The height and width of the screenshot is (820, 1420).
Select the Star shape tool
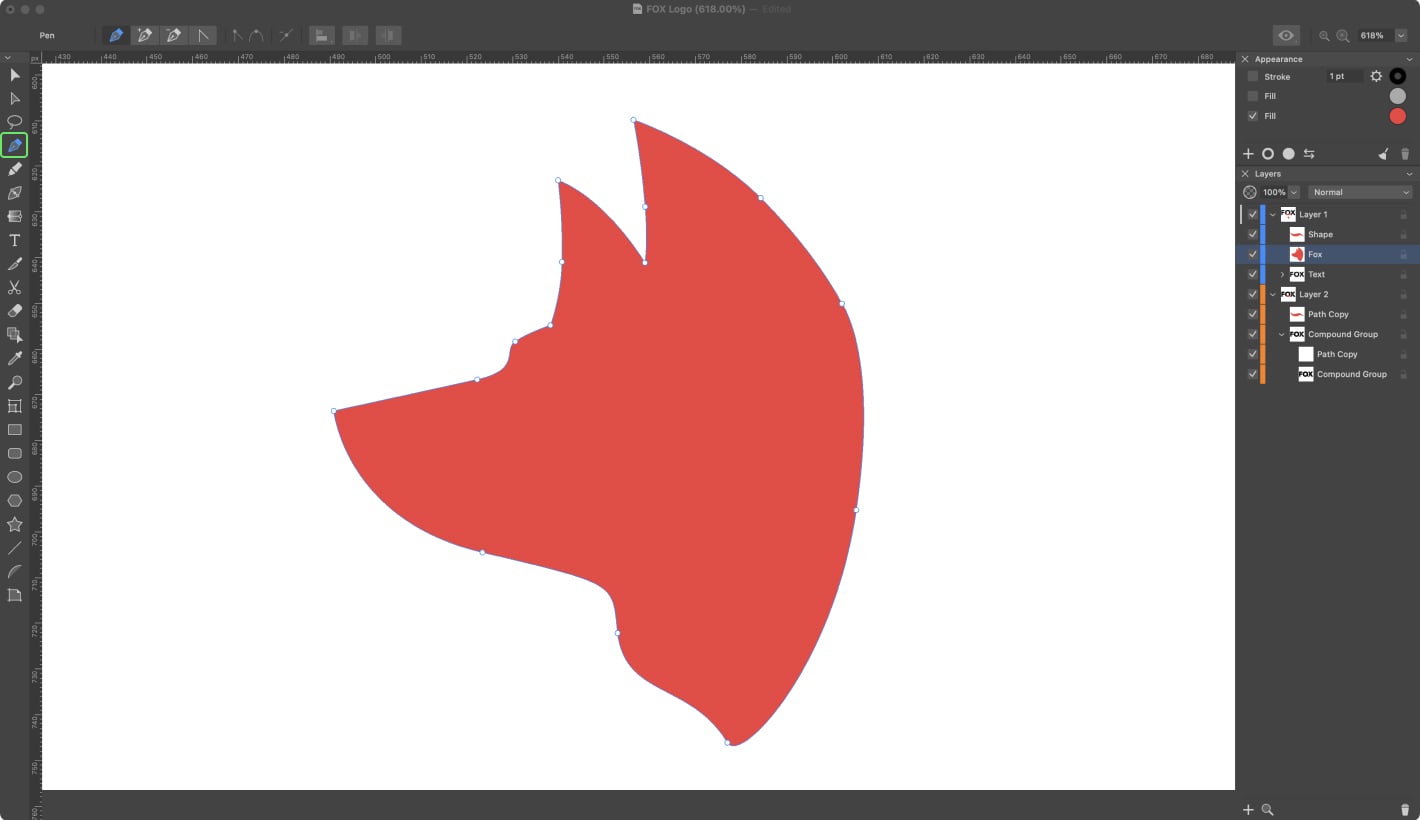[14, 524]
